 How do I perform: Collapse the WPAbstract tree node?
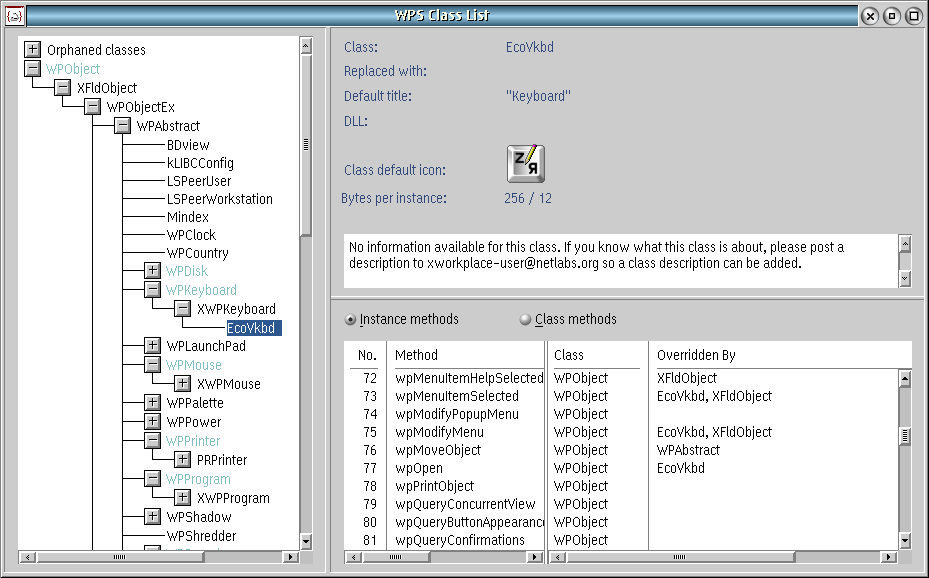[123, 126]
